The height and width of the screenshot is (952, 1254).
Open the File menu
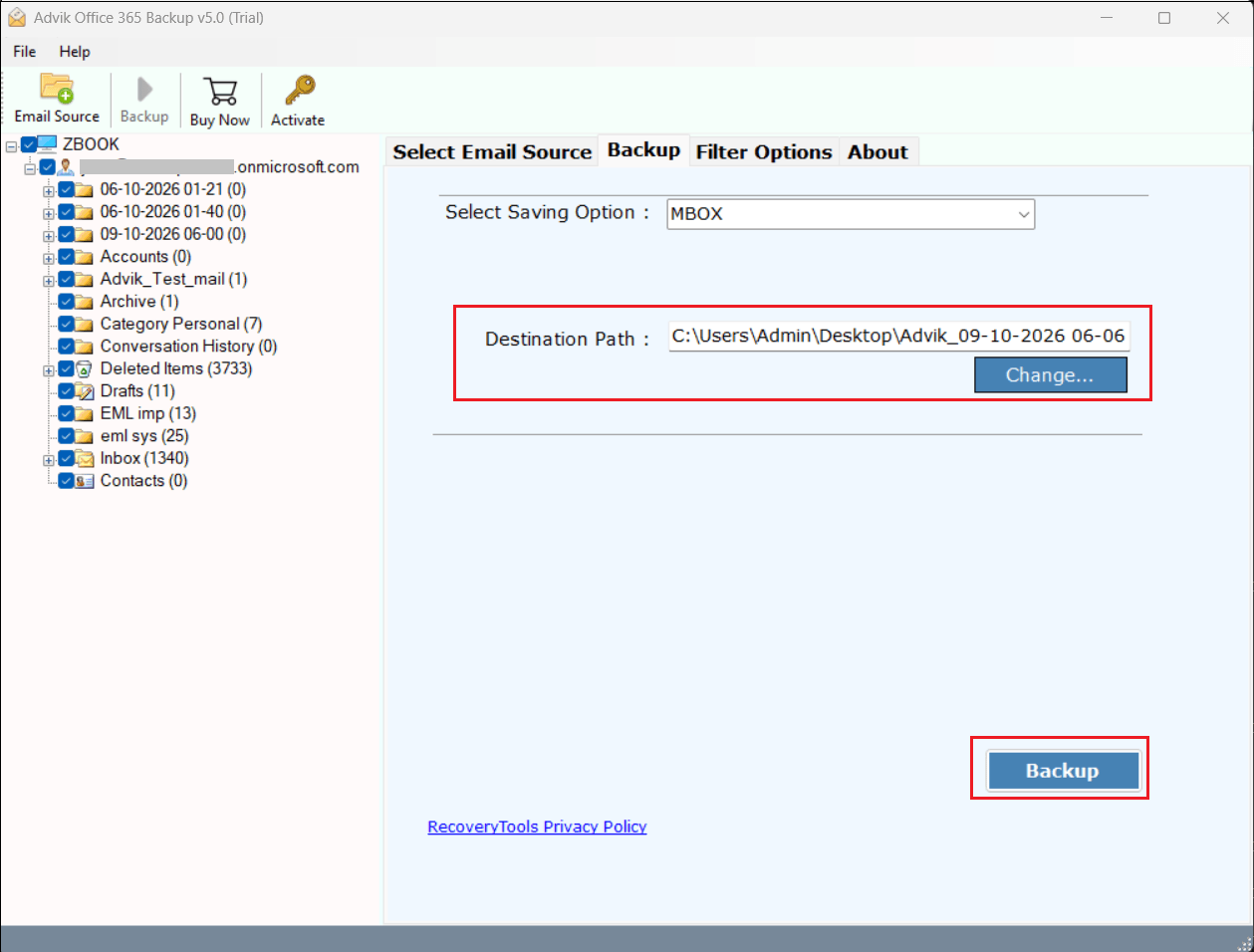pyautogui.click(x=25, y=52)
